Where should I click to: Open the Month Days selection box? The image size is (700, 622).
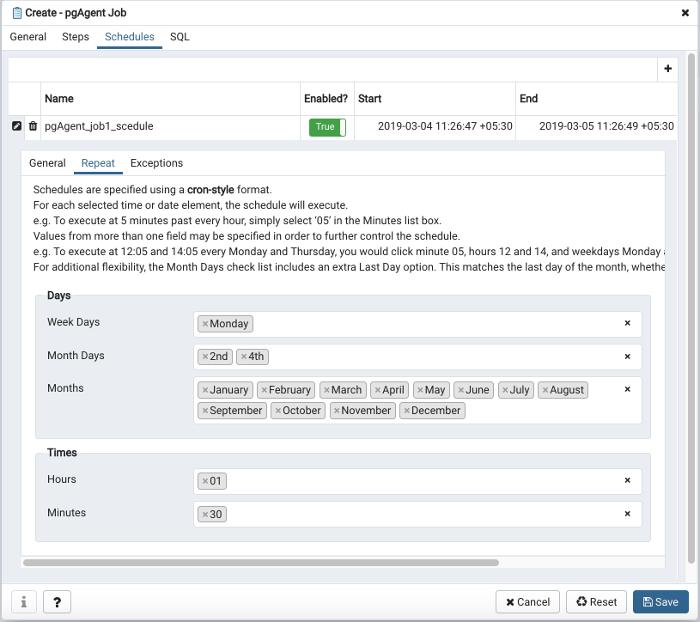click(x=440, y=357)
